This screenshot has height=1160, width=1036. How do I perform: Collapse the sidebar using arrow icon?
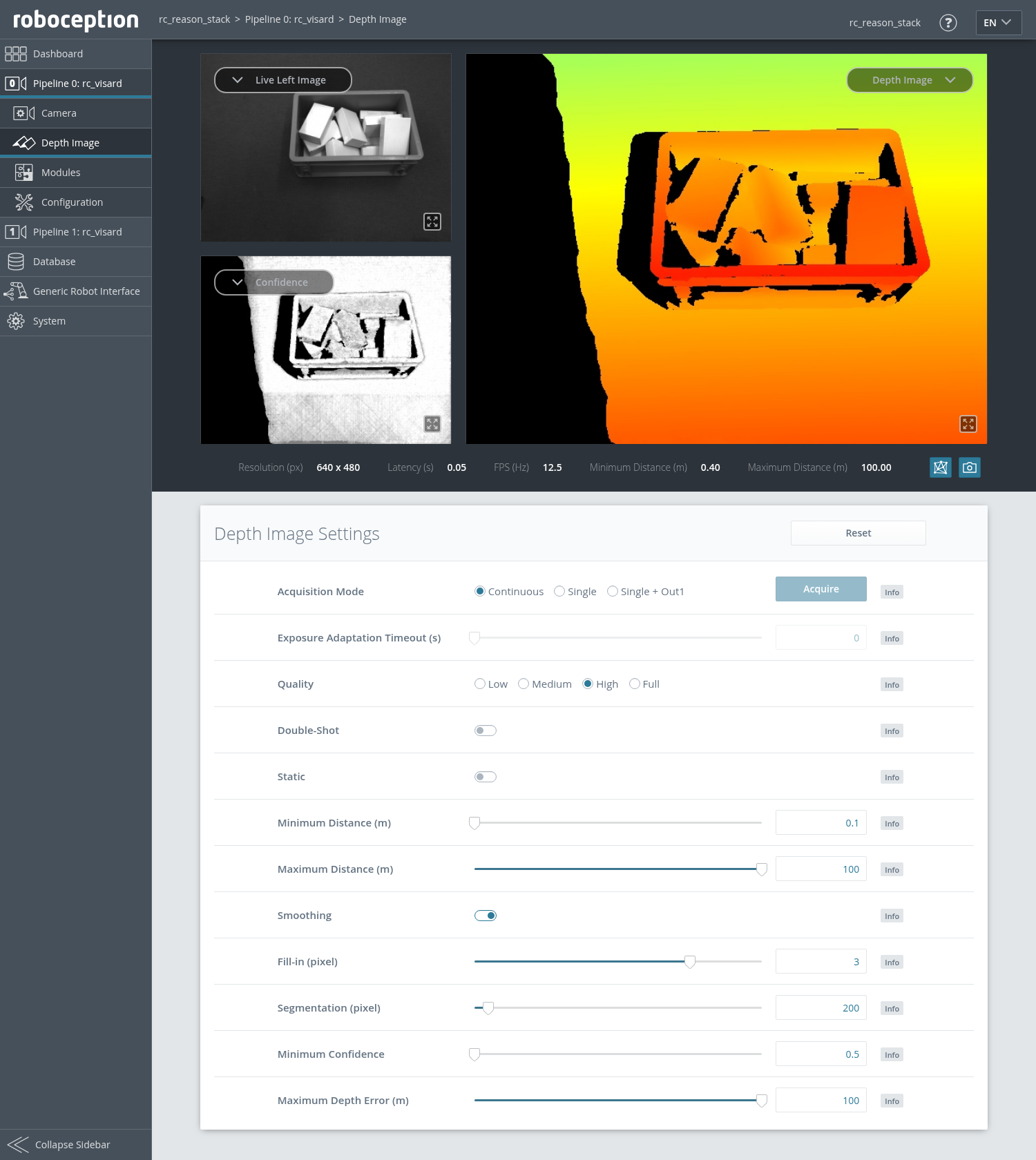tap(18, 1144)
